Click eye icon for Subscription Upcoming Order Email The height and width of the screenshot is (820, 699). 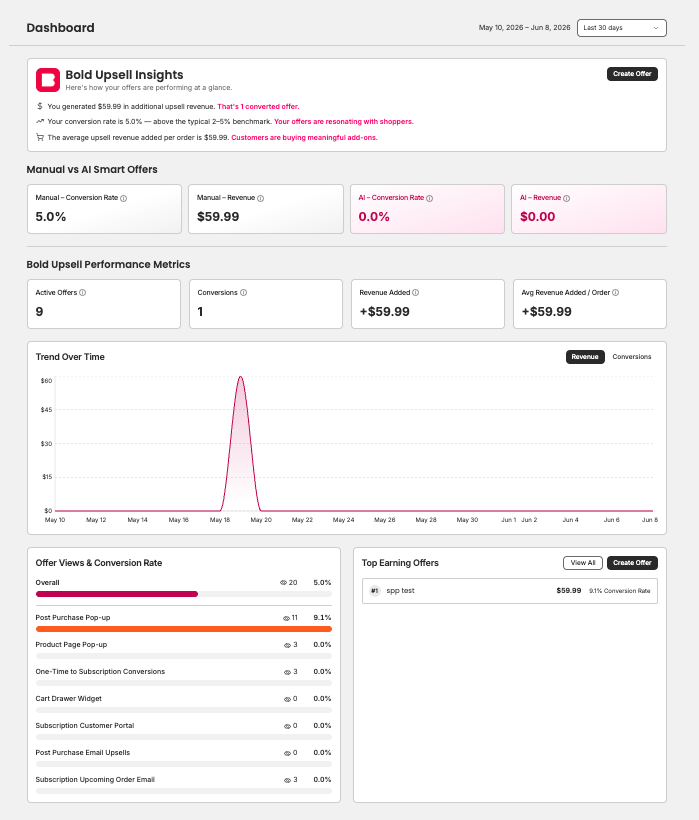287,780
